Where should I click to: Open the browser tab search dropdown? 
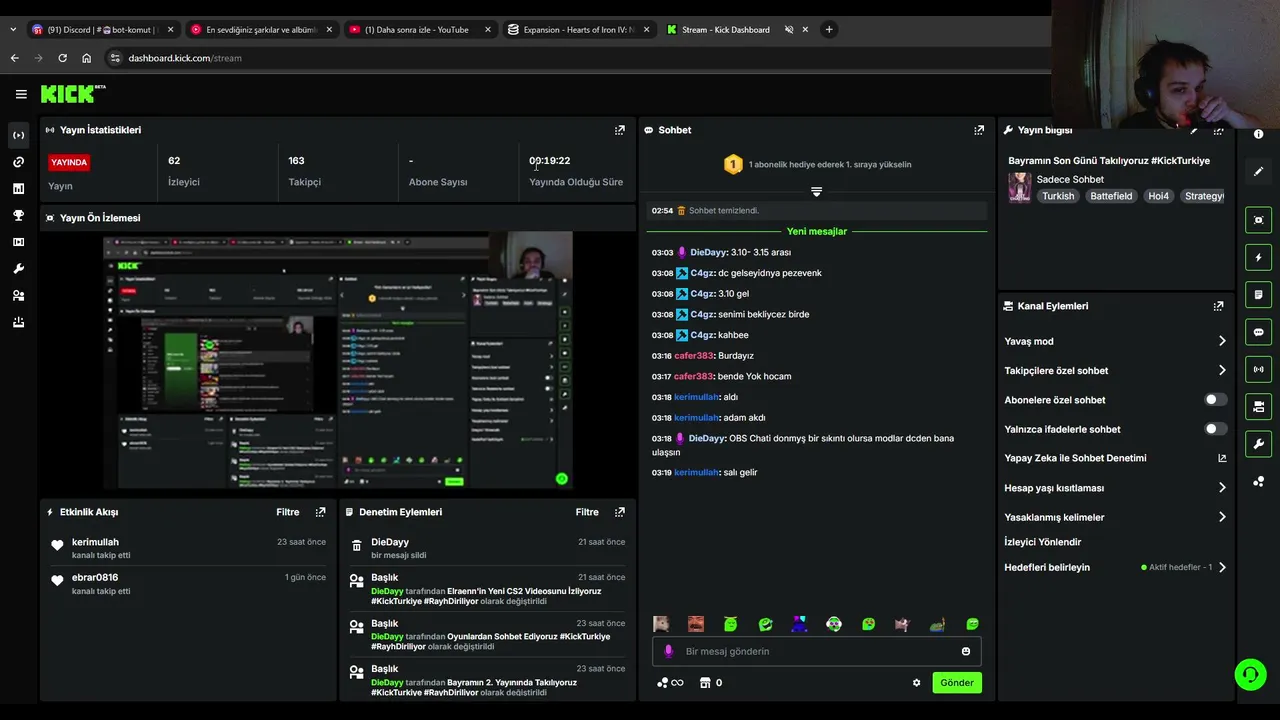tap(12, 30)
